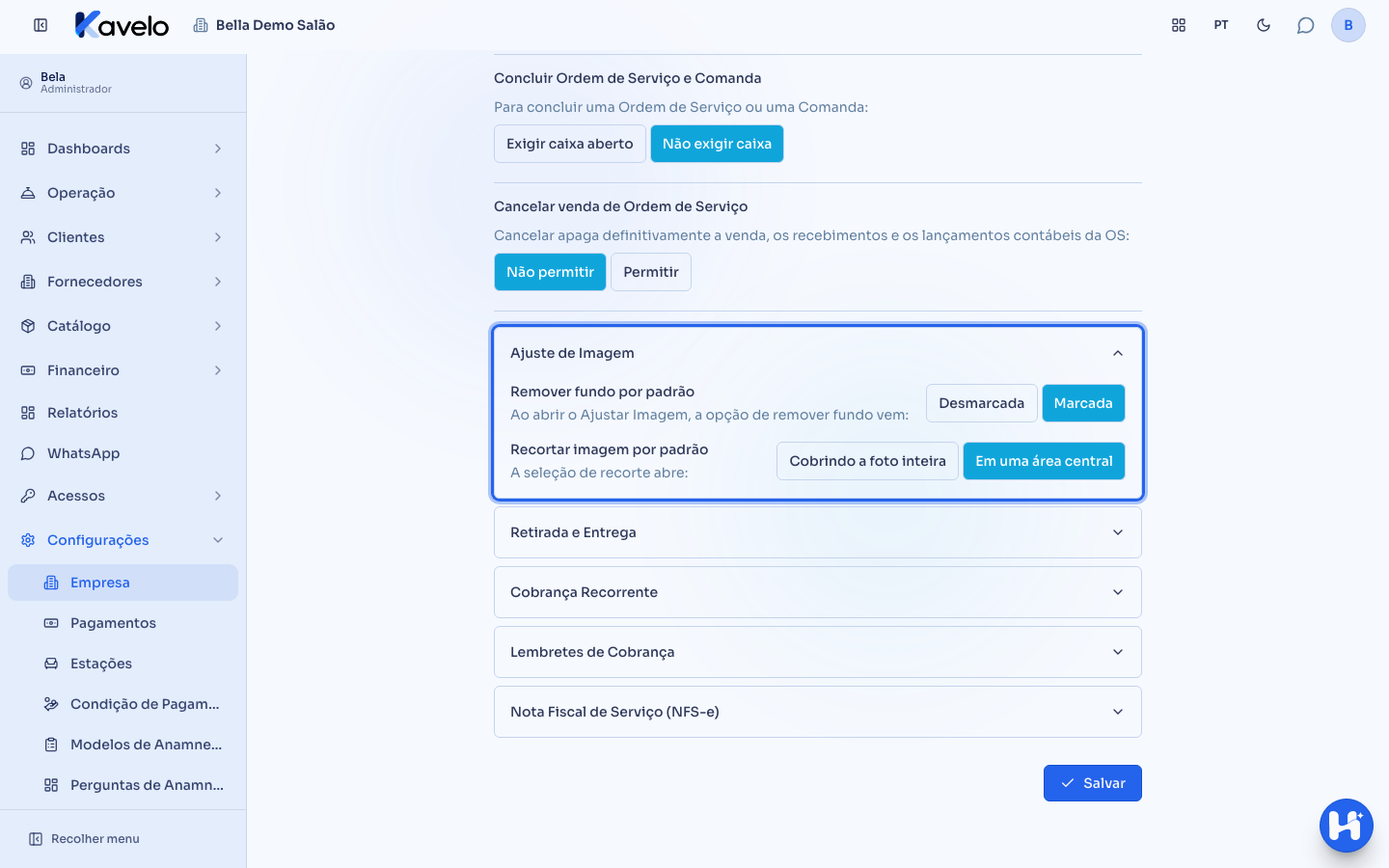The height and width of the screenshot is (868, 1389).
Task: Expand the 'Lembretes de Cobrança' section
Action: coord(818,652)
